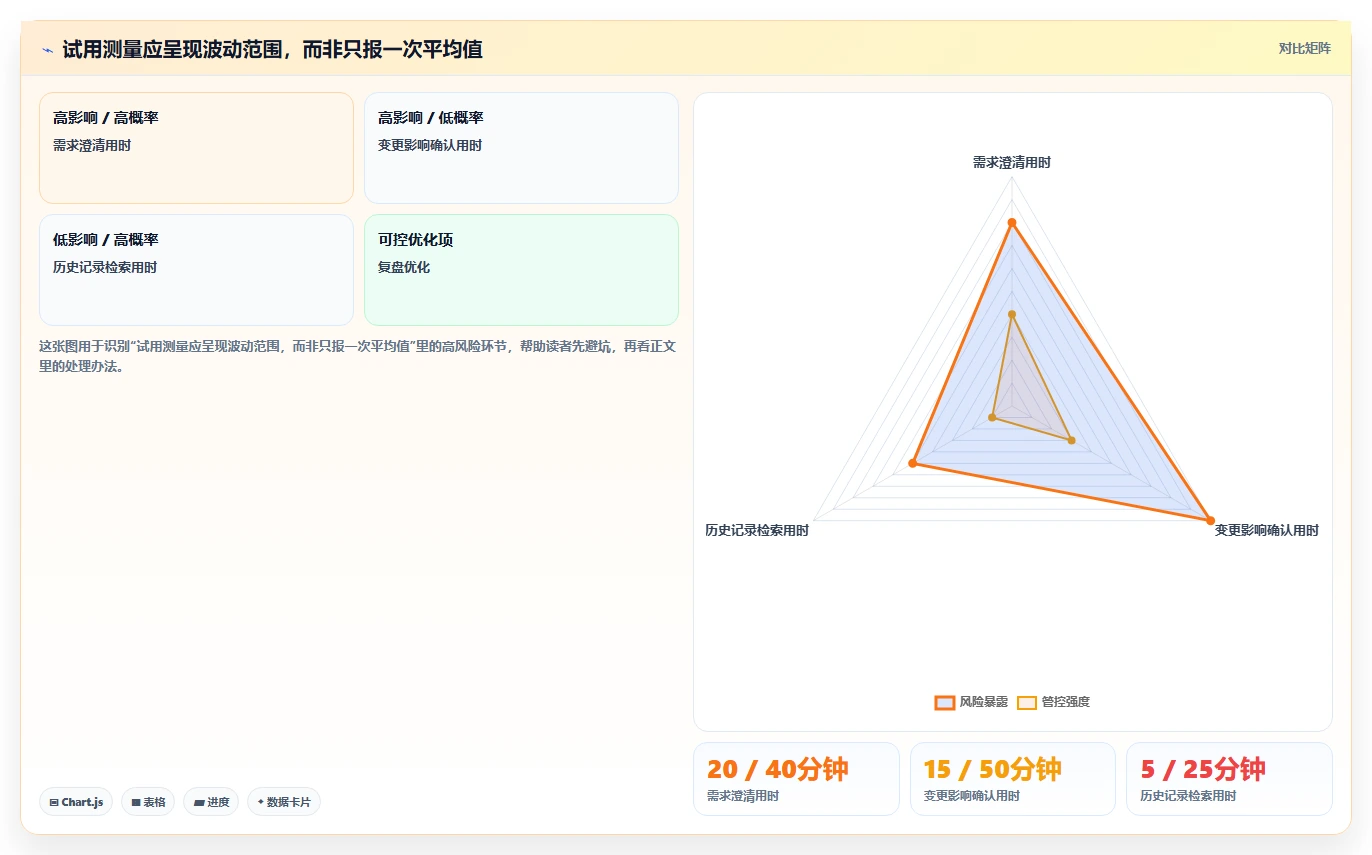Toggle the 风险暴露 legend swatch
This screenshot has height=855, width=1372.
coord(944,702)
